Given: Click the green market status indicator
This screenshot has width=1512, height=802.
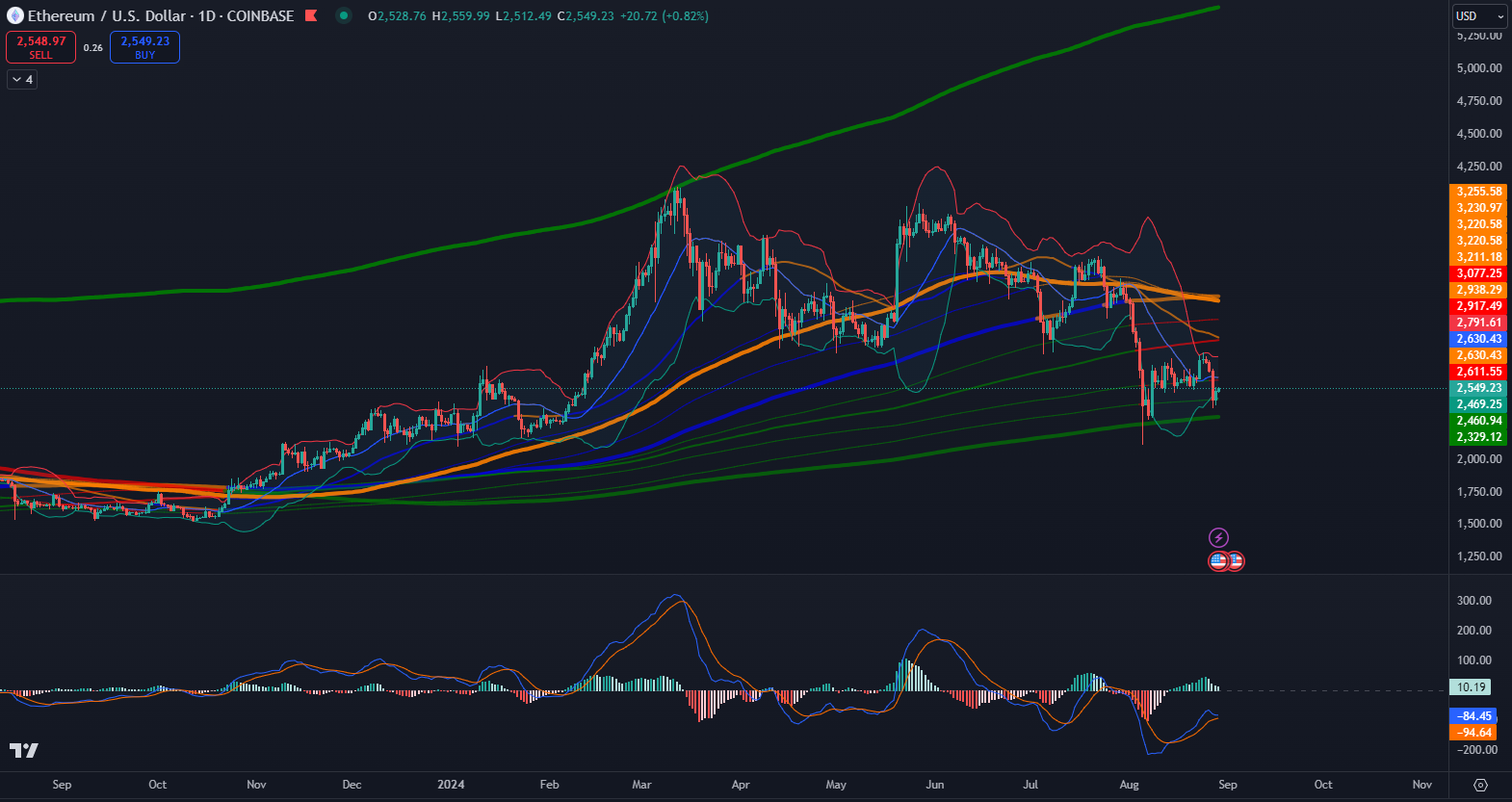Looking at the screenshot, I should [343, 15].
